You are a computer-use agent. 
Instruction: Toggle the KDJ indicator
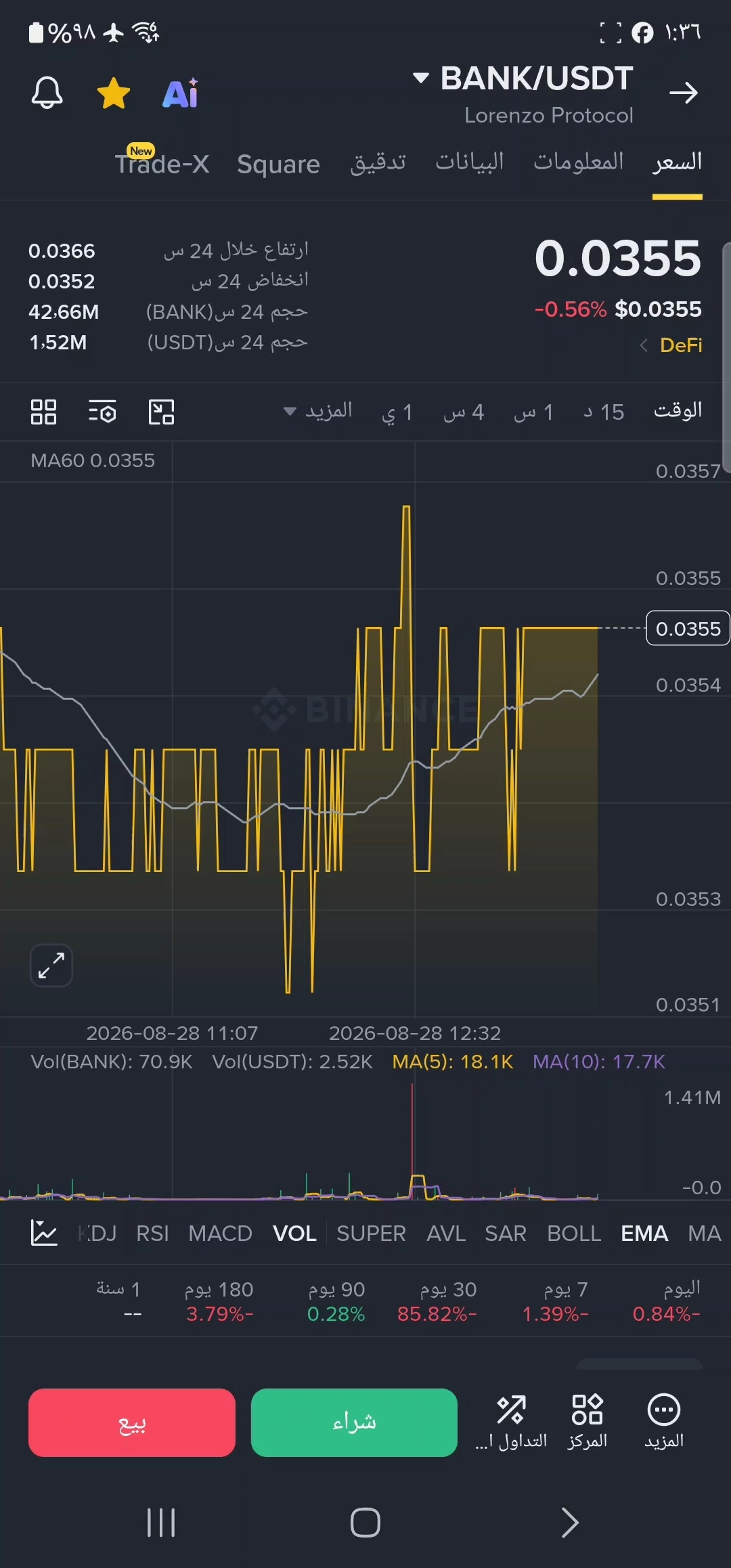click(x=97, y=1234)
